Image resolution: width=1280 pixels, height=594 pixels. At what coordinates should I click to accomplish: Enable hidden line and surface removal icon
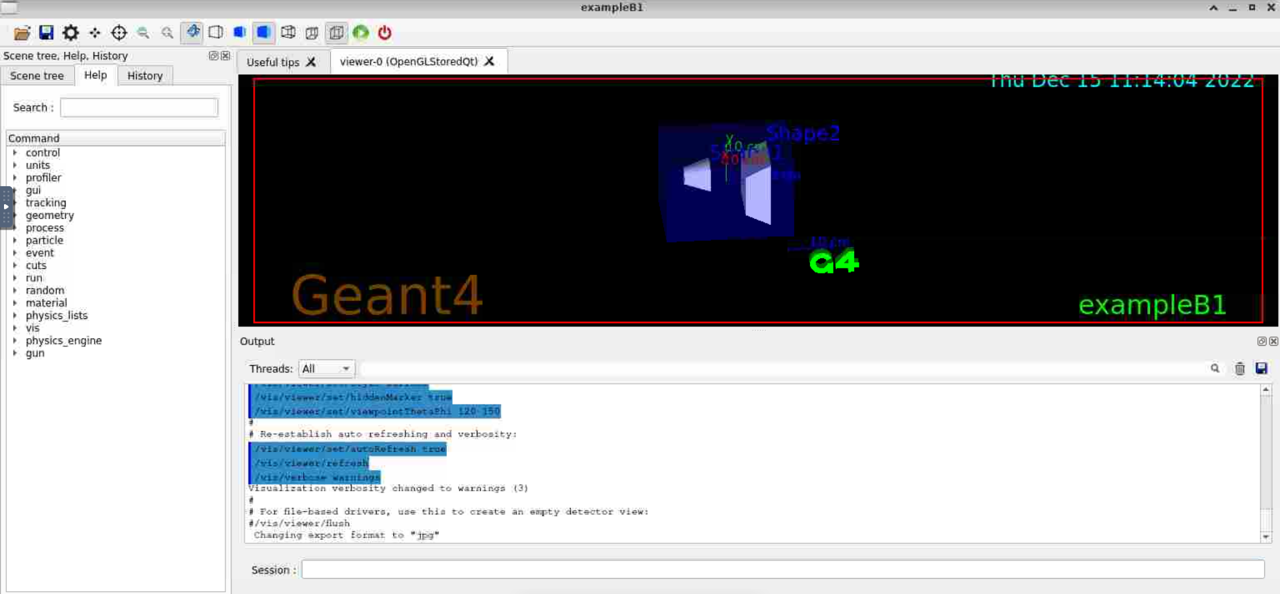(x=240, y=33)
